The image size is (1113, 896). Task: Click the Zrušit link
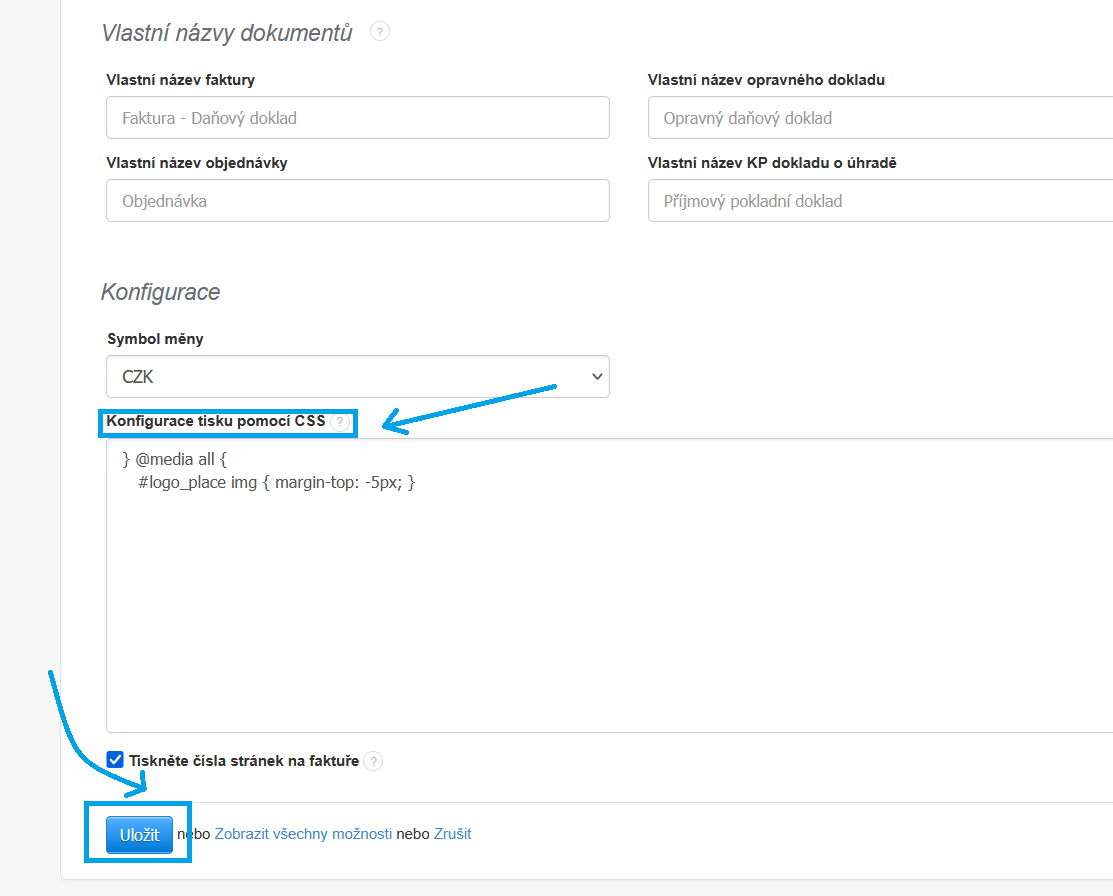coord(452,834)
